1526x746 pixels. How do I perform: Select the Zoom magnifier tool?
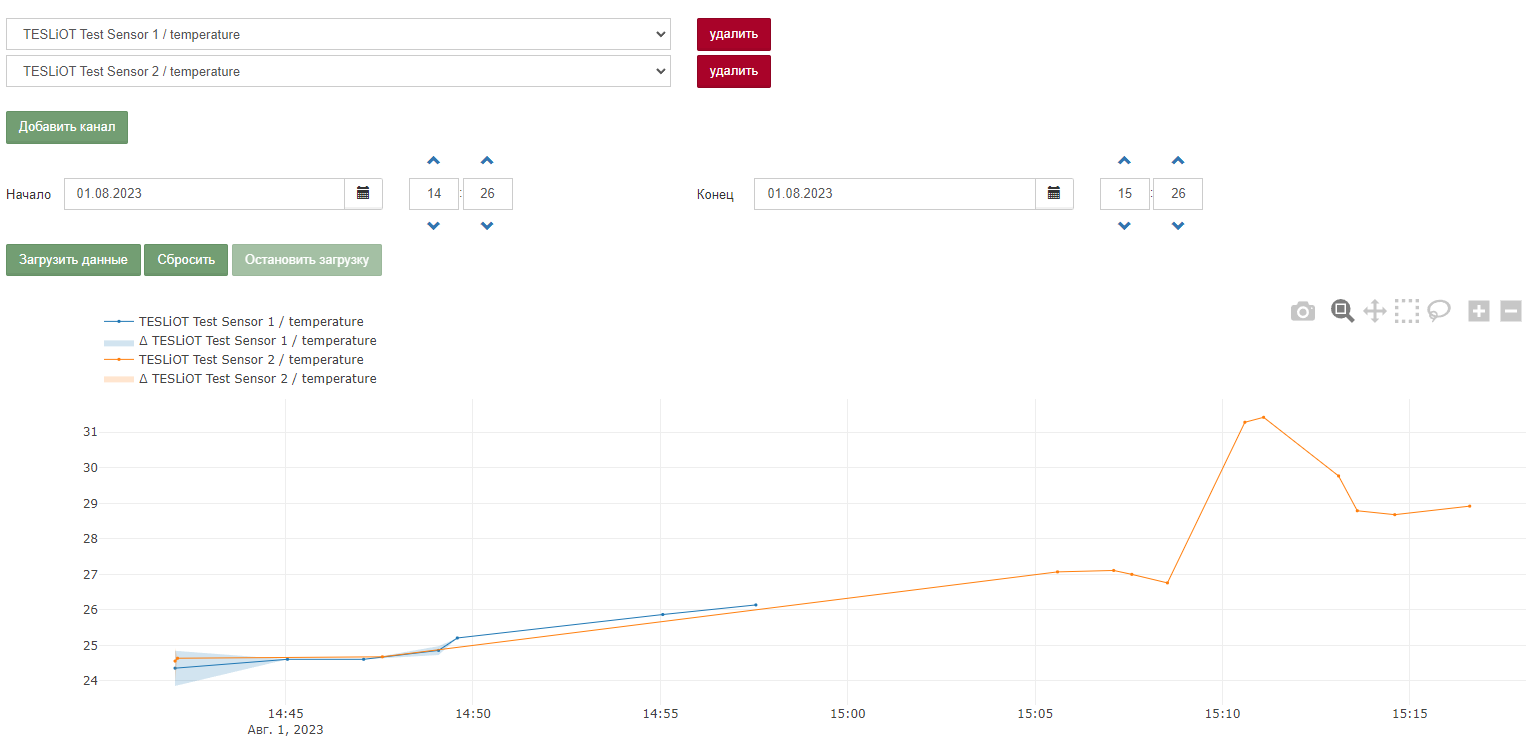click(1342, 311)
